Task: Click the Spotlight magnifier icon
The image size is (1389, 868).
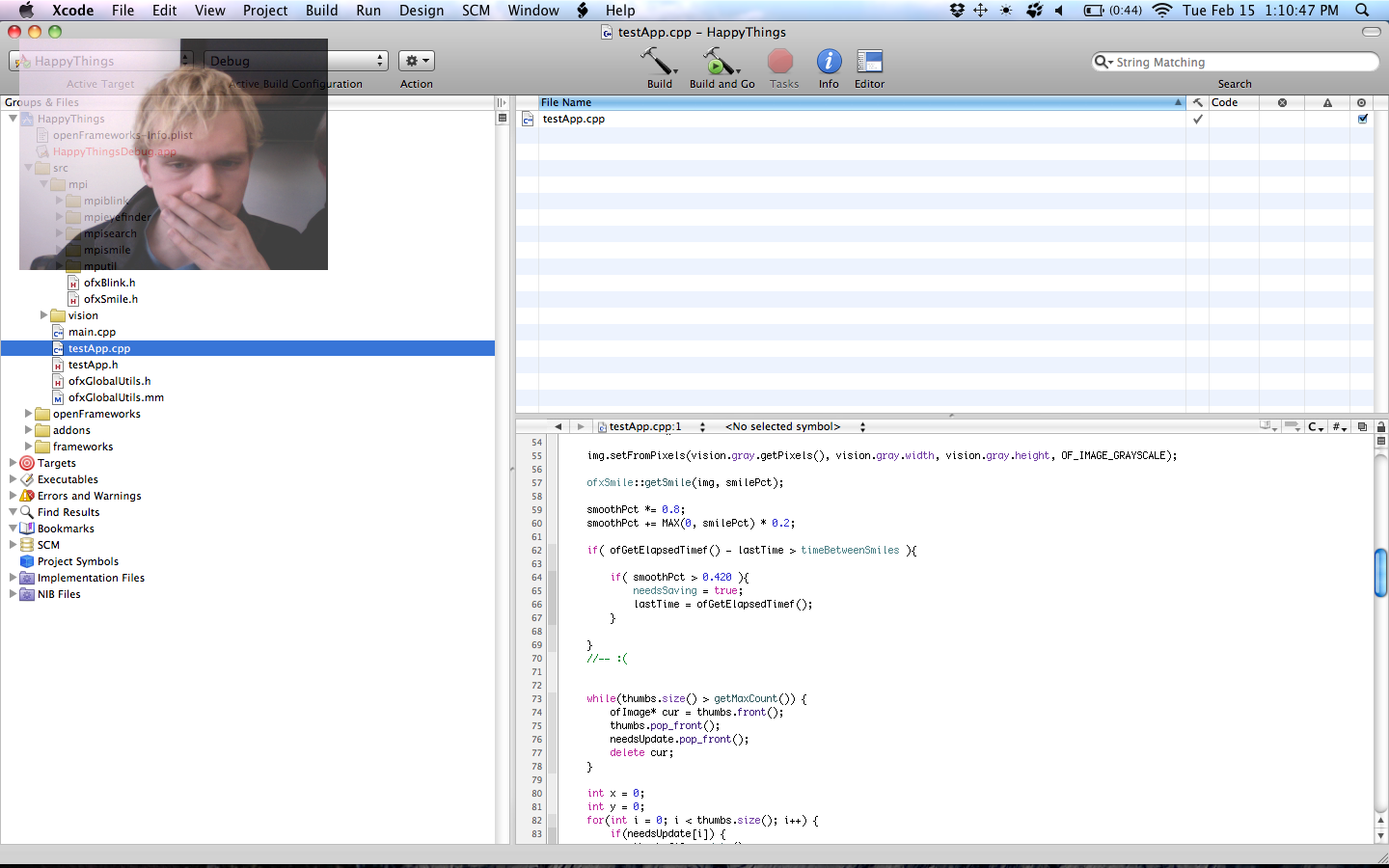Action: pos(1362,11)
